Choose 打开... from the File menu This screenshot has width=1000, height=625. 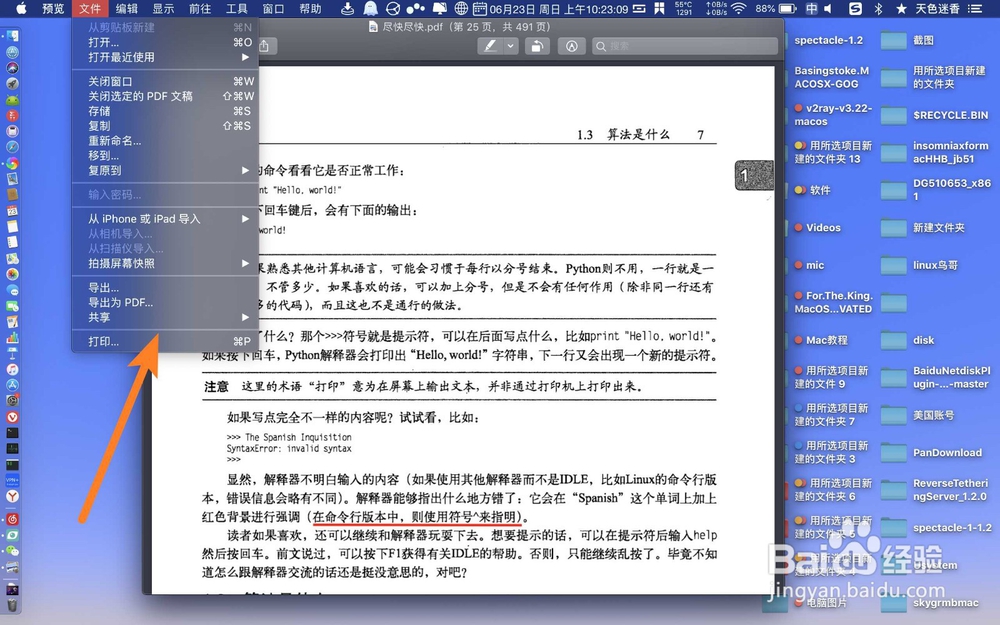pyautogui.click(x=165, y=42)
